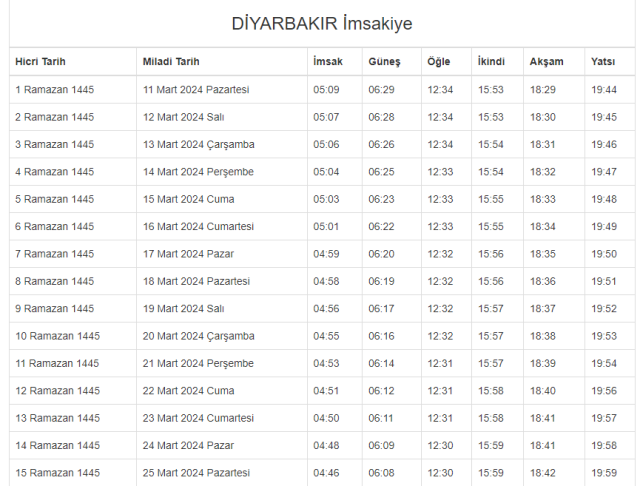The image size is (640, 486).
Task: Click Yatsı time 19:56
Action: click(x=604, y=391)
